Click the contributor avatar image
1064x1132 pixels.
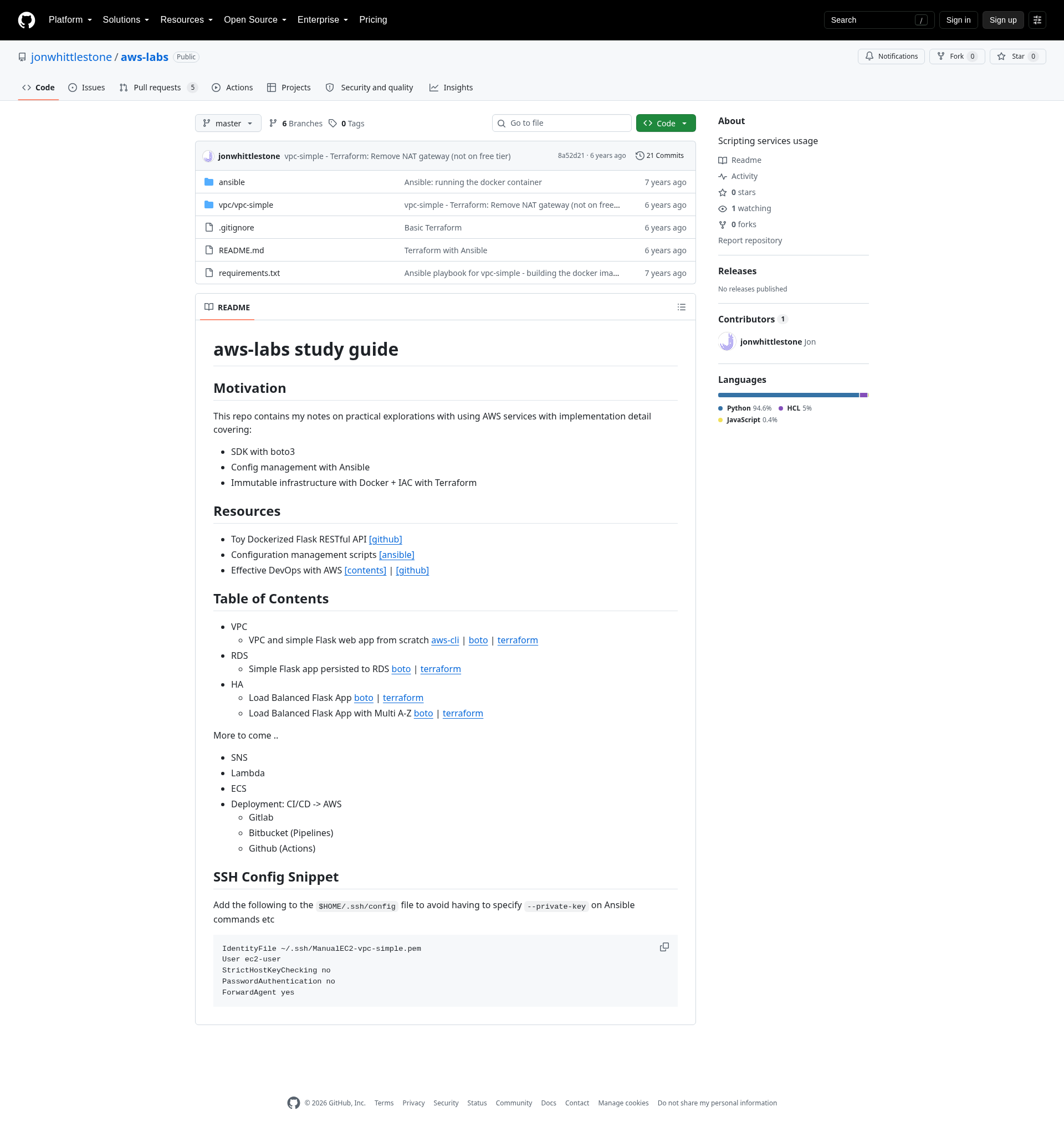point(727,342)
